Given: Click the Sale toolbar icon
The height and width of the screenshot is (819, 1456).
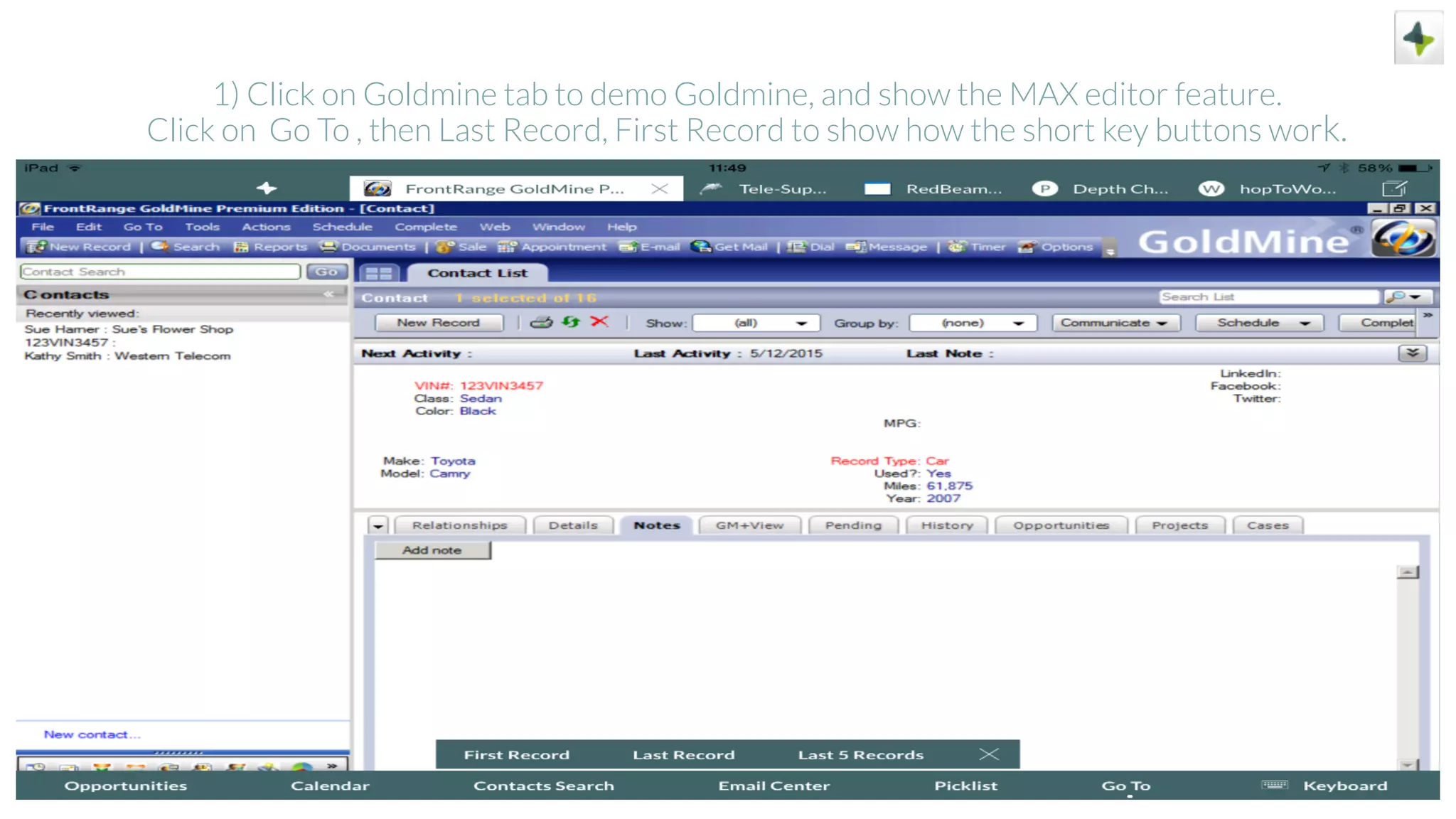Looking at the screenshot, I should 461,247.
